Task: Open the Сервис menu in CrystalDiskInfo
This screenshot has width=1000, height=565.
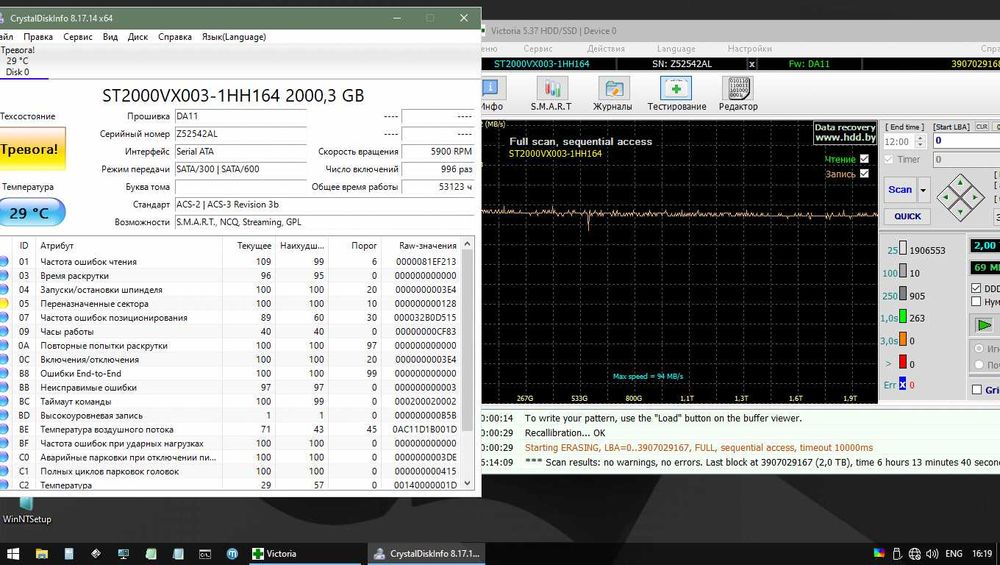Action: tap(78, 37)
